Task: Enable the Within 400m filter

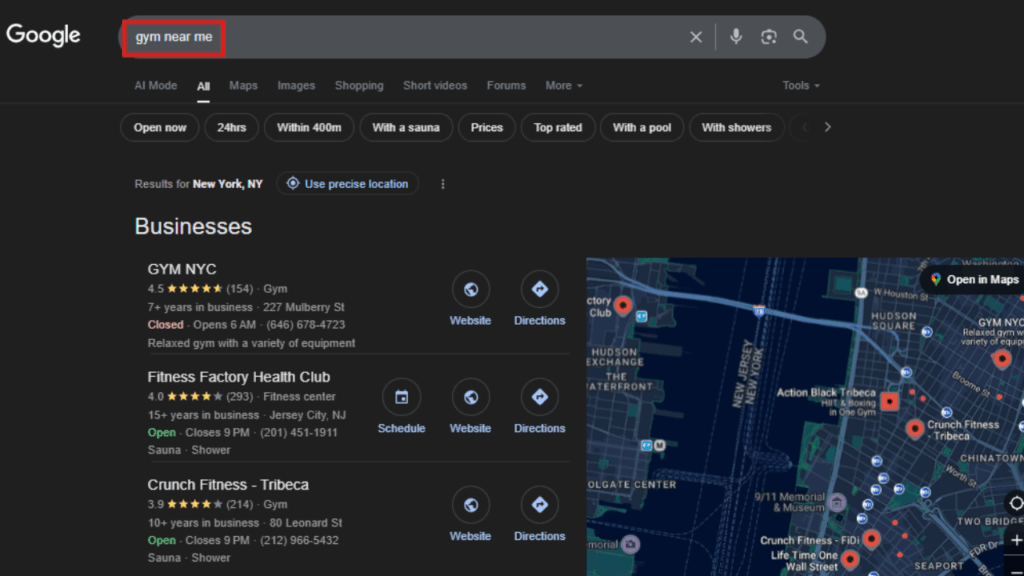Action: pos(309,127)
